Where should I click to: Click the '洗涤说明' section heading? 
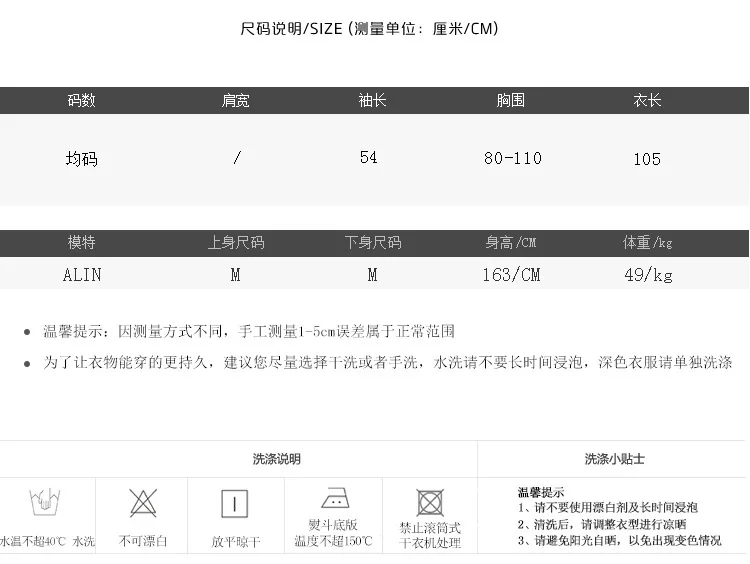(x=276, y=459)
